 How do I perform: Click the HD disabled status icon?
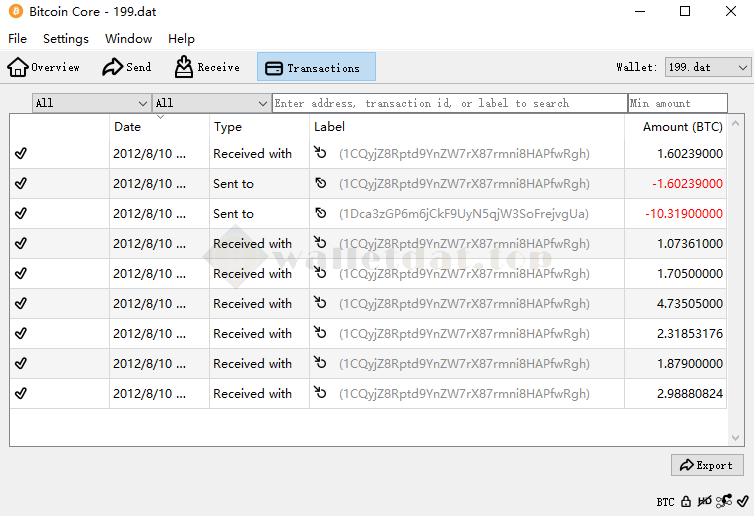pyautogui.click(x=704, y=501)
